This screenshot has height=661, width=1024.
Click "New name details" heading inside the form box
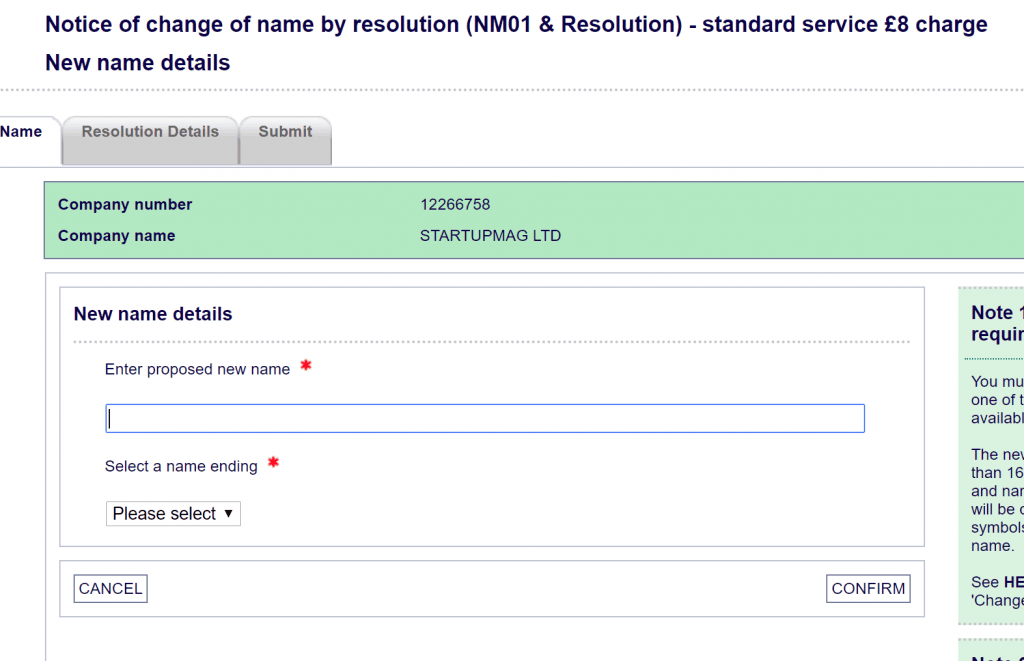point(153,314)
